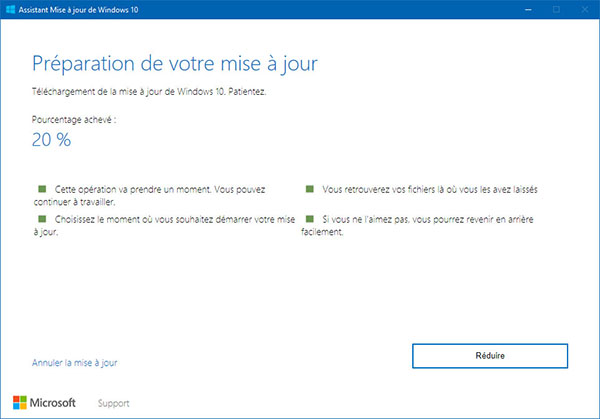Minimize the update assistant window
The image size is (600, 419).
click(x=530, y=11)
